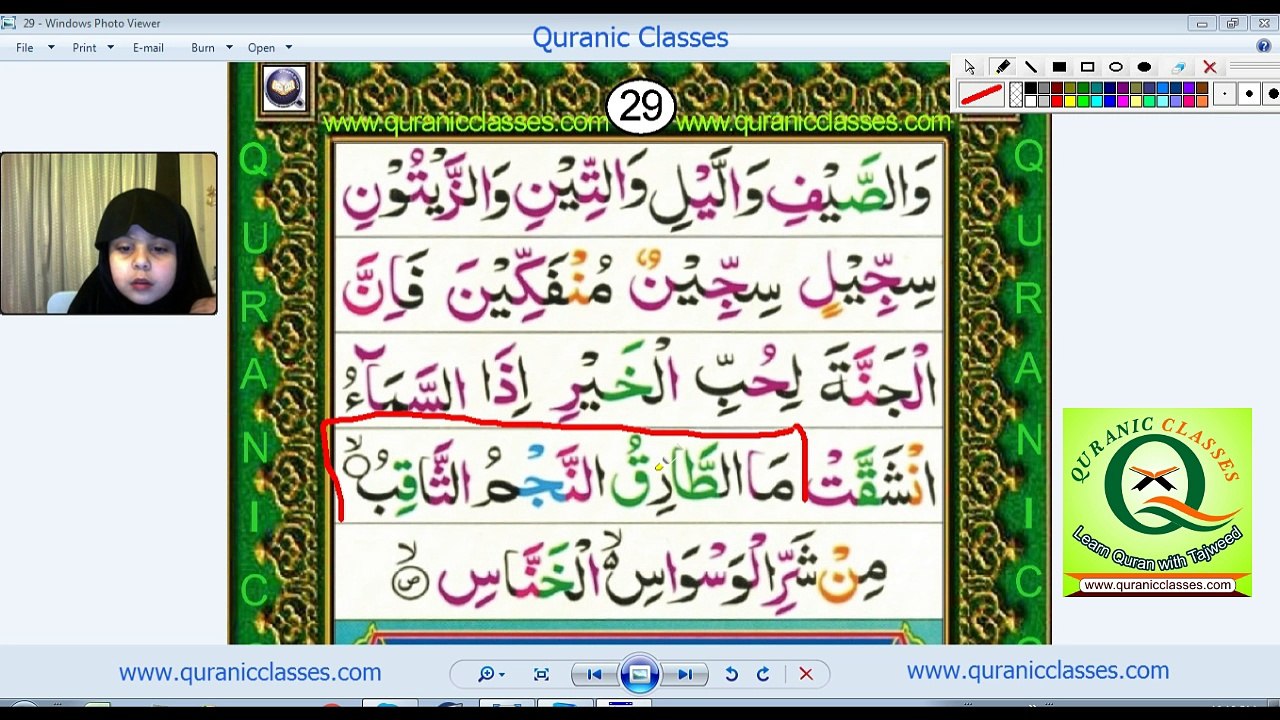Pick the bright red color swatch
The height and width of the screenshot is (720, 1280).
[1056, 101]
